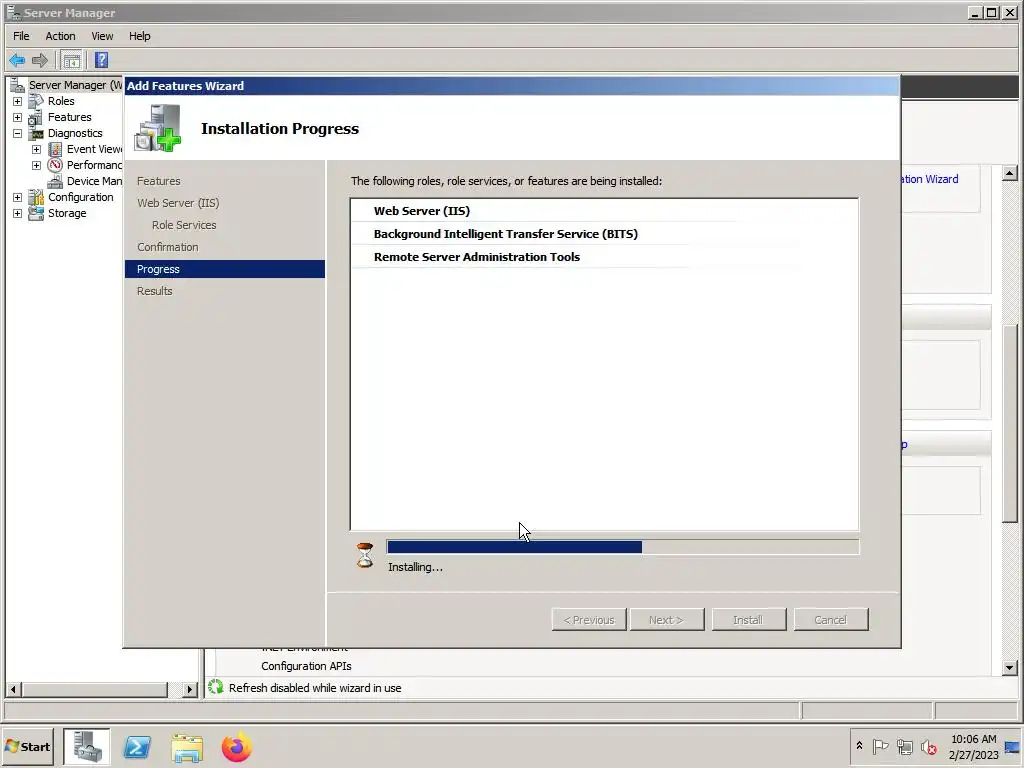Image resolution: width=1024 pixels, height=768 pixels.
Task: Expand the Configuration tree node
Action: tap(18, 197)
